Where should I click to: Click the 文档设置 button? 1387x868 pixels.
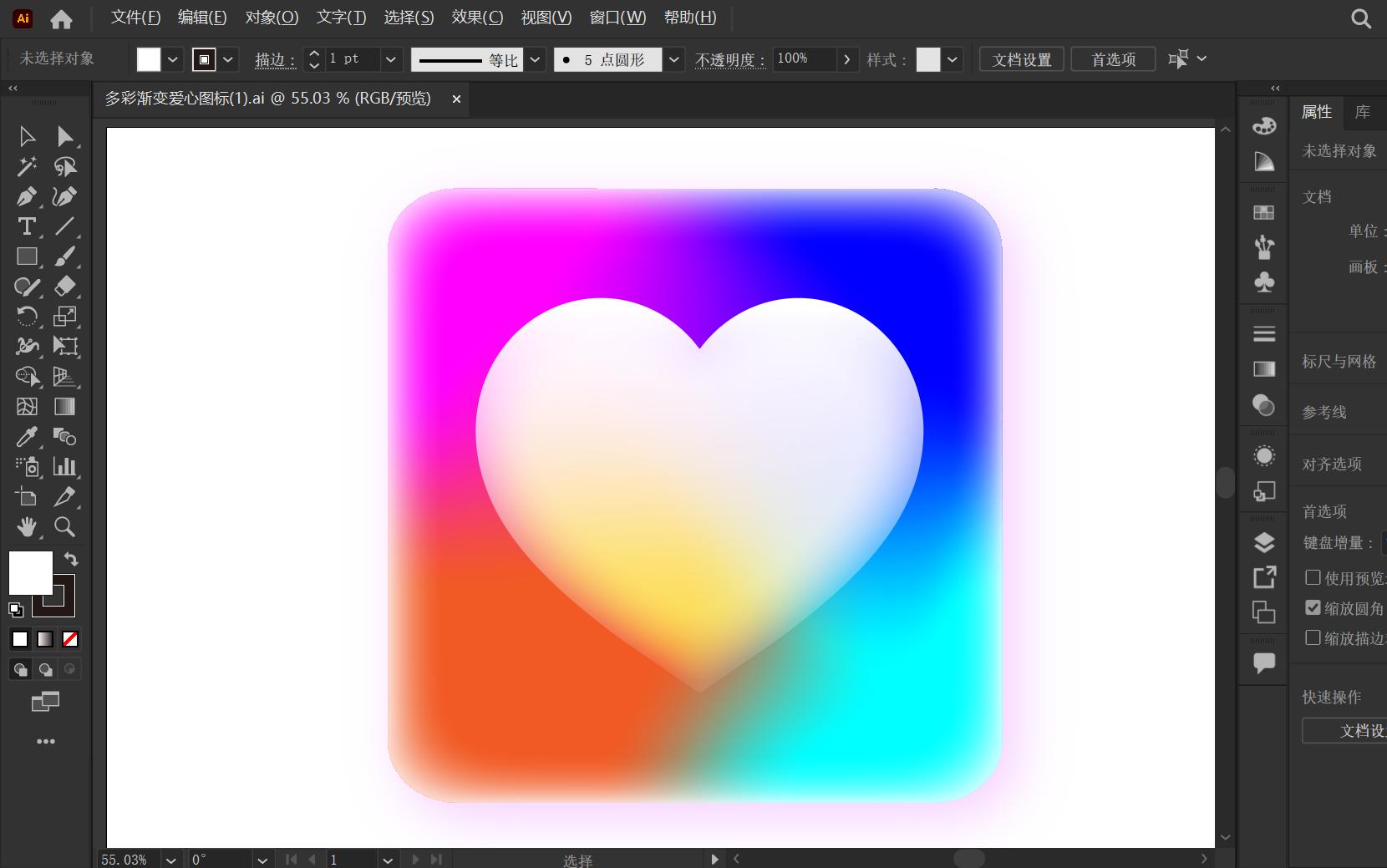pyautogui.click(x=1022, y=59)
